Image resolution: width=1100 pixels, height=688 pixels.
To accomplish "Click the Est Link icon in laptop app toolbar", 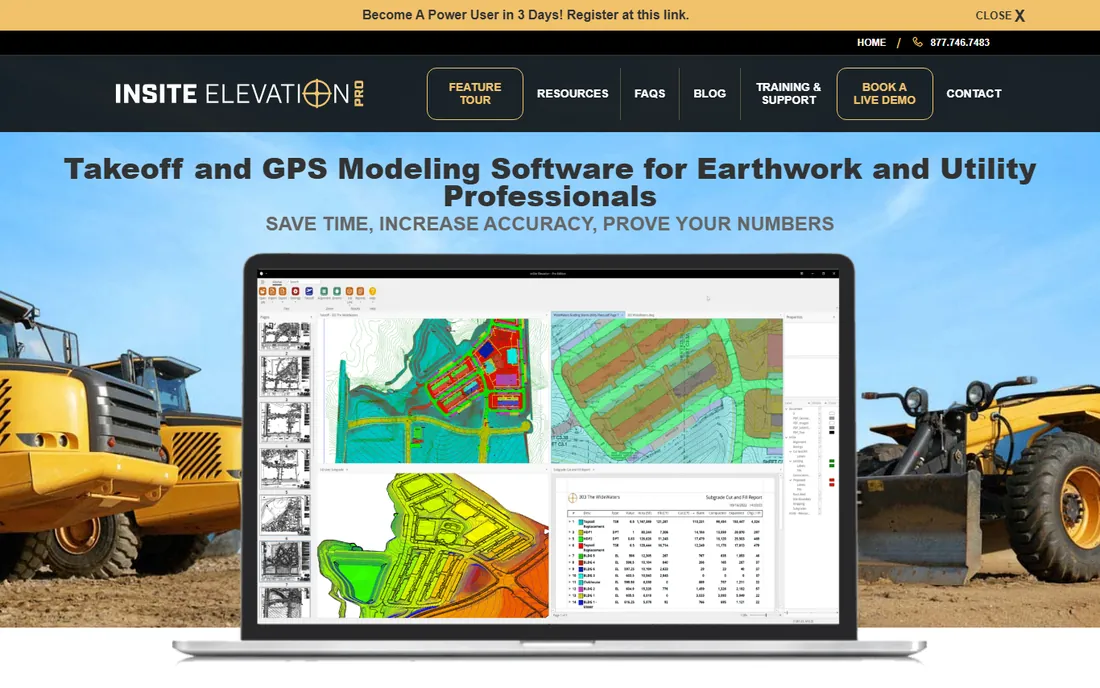I will pyautogui.click(x=349, y=291).
